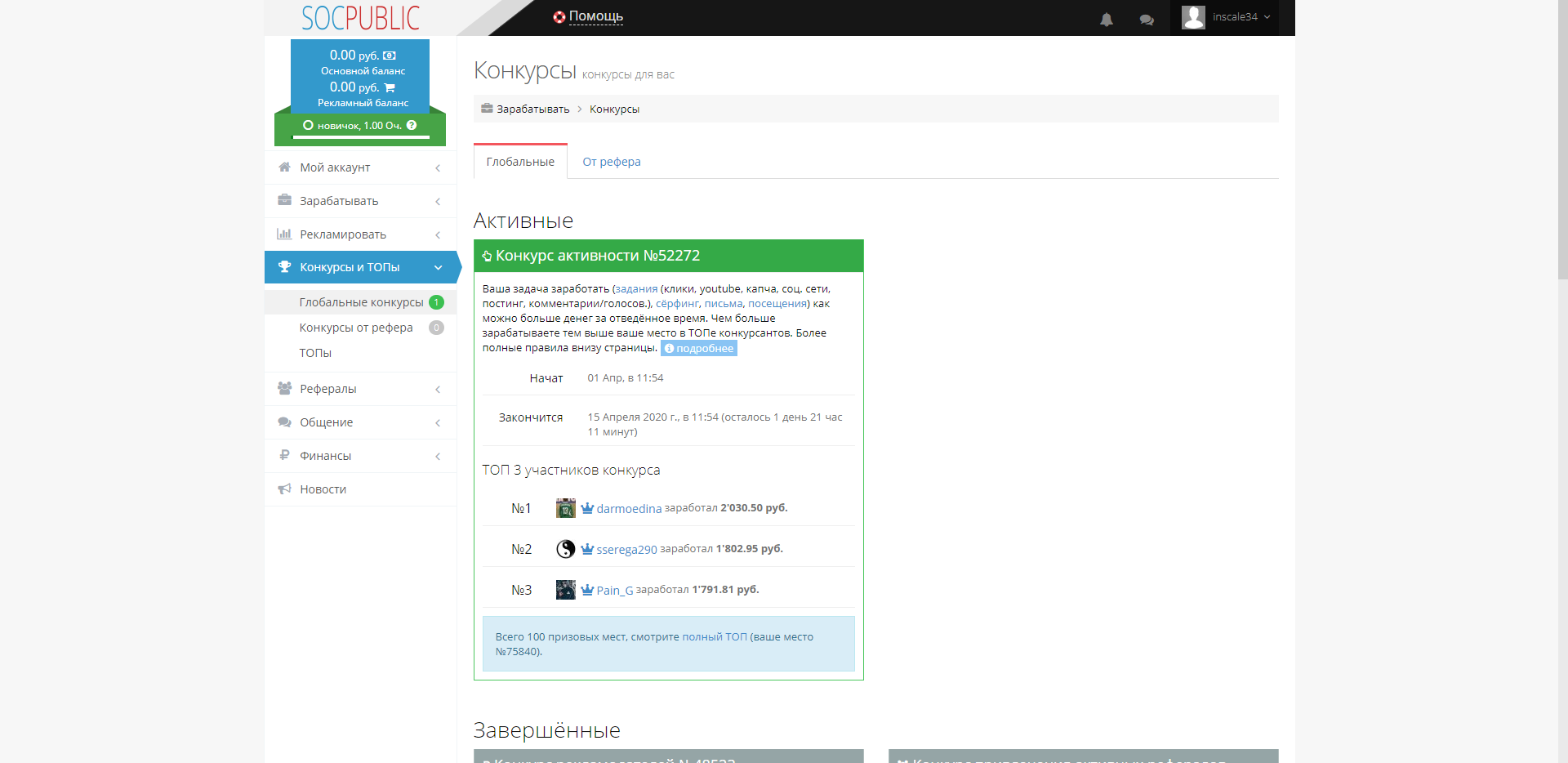
Task: Click the megaphone icon beside Новости
Action: click(x=284, y=489)
